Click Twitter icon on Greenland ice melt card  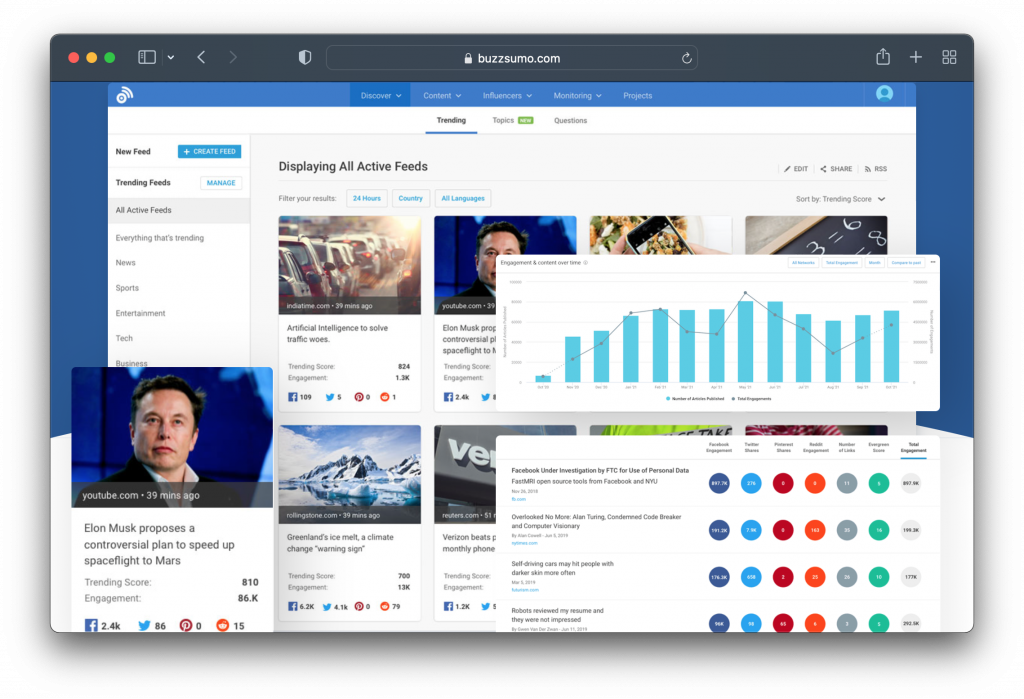(x=327, y=606)
